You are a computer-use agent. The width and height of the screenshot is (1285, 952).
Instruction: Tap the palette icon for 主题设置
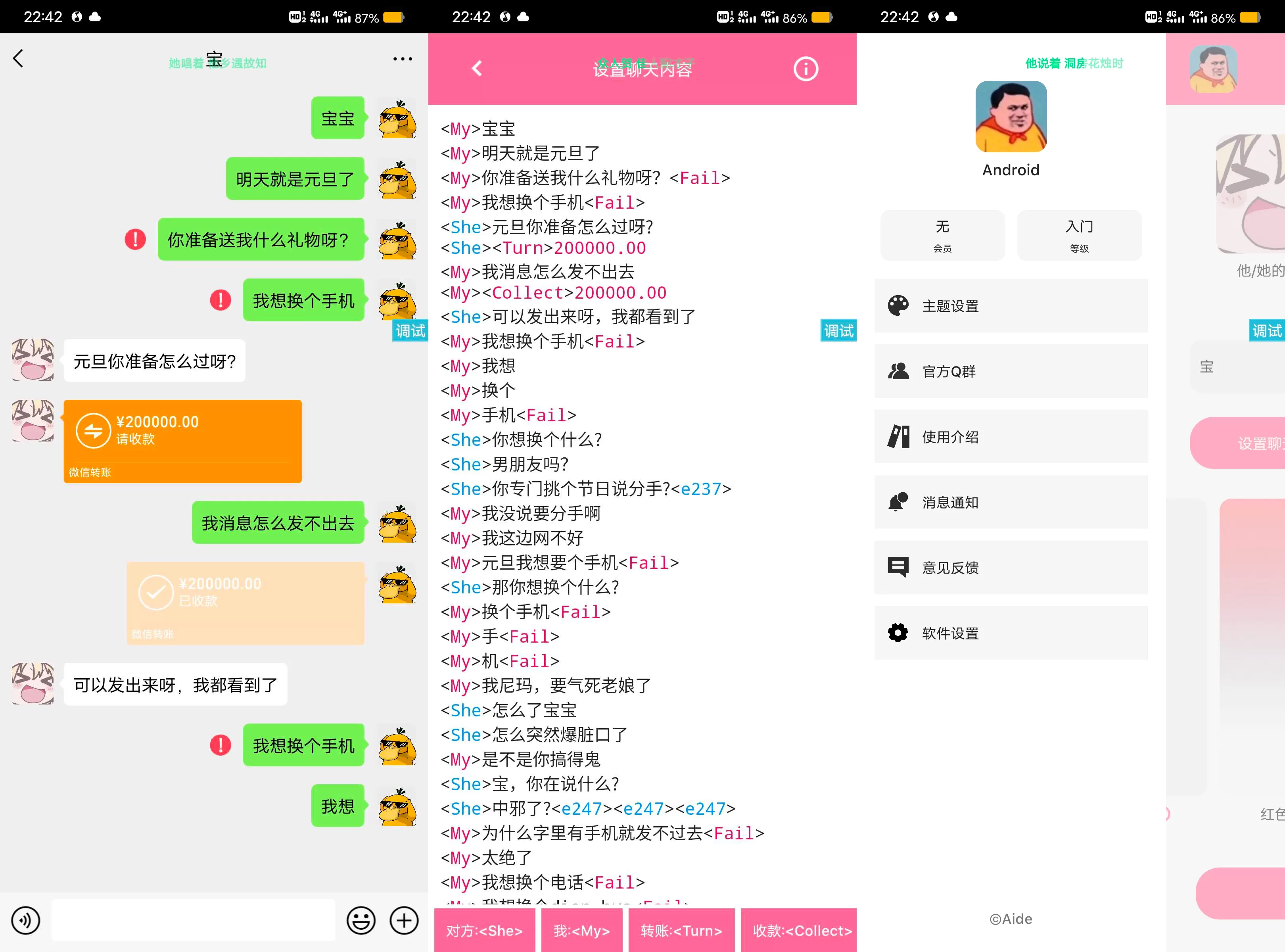pyautogui.click(x=898, y=305)
